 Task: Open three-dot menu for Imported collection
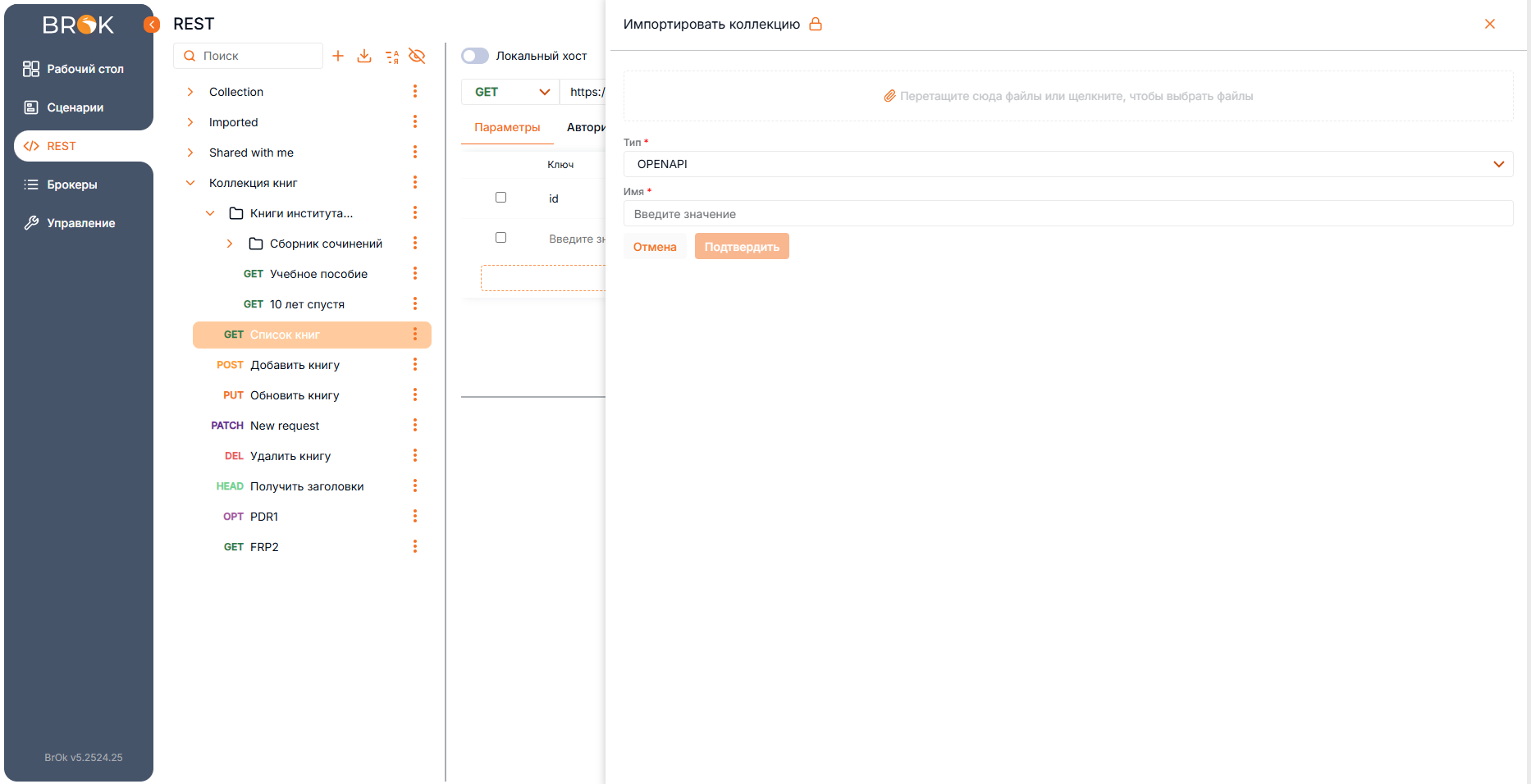[415, 122]
